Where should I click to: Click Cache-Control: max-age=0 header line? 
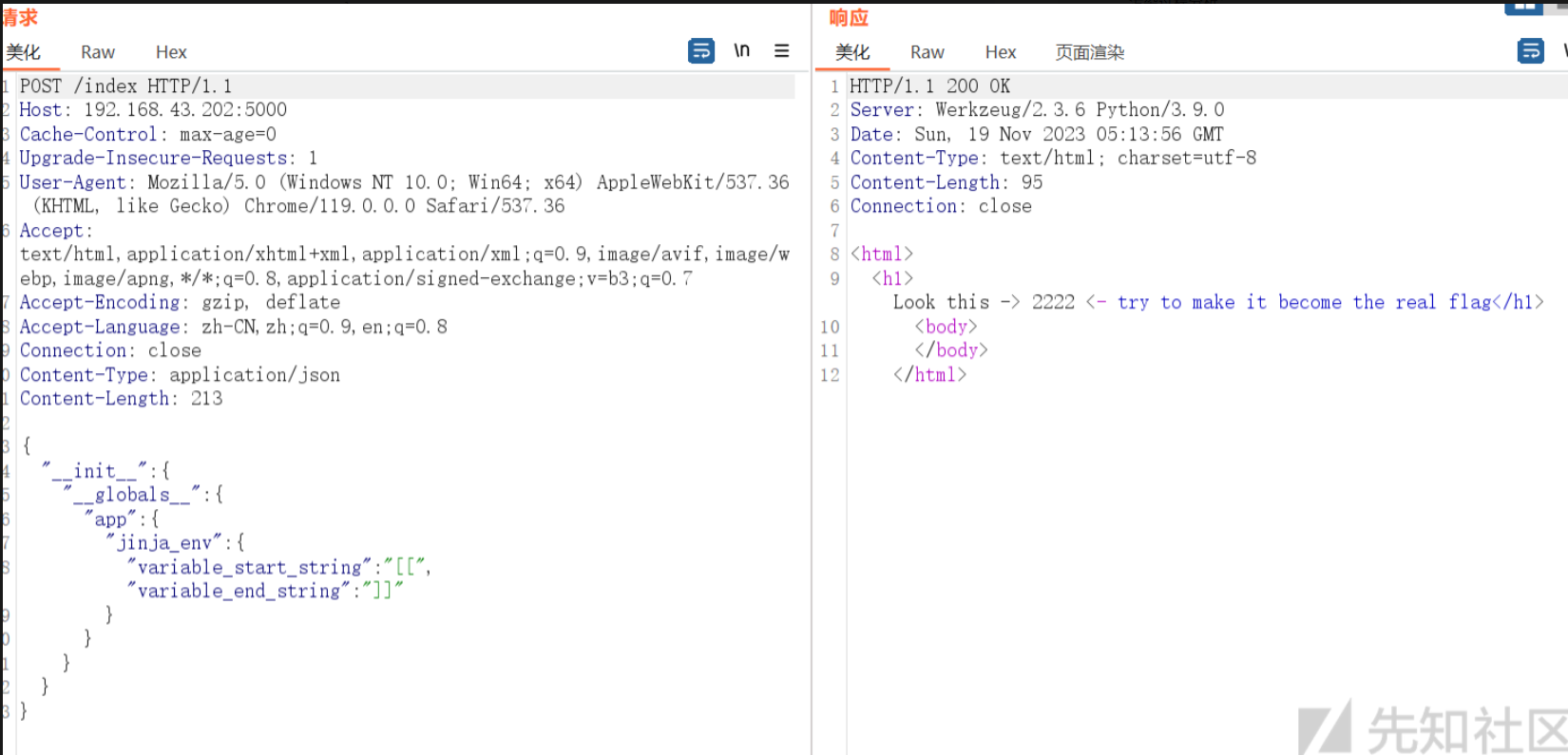[x=148, y=135]
